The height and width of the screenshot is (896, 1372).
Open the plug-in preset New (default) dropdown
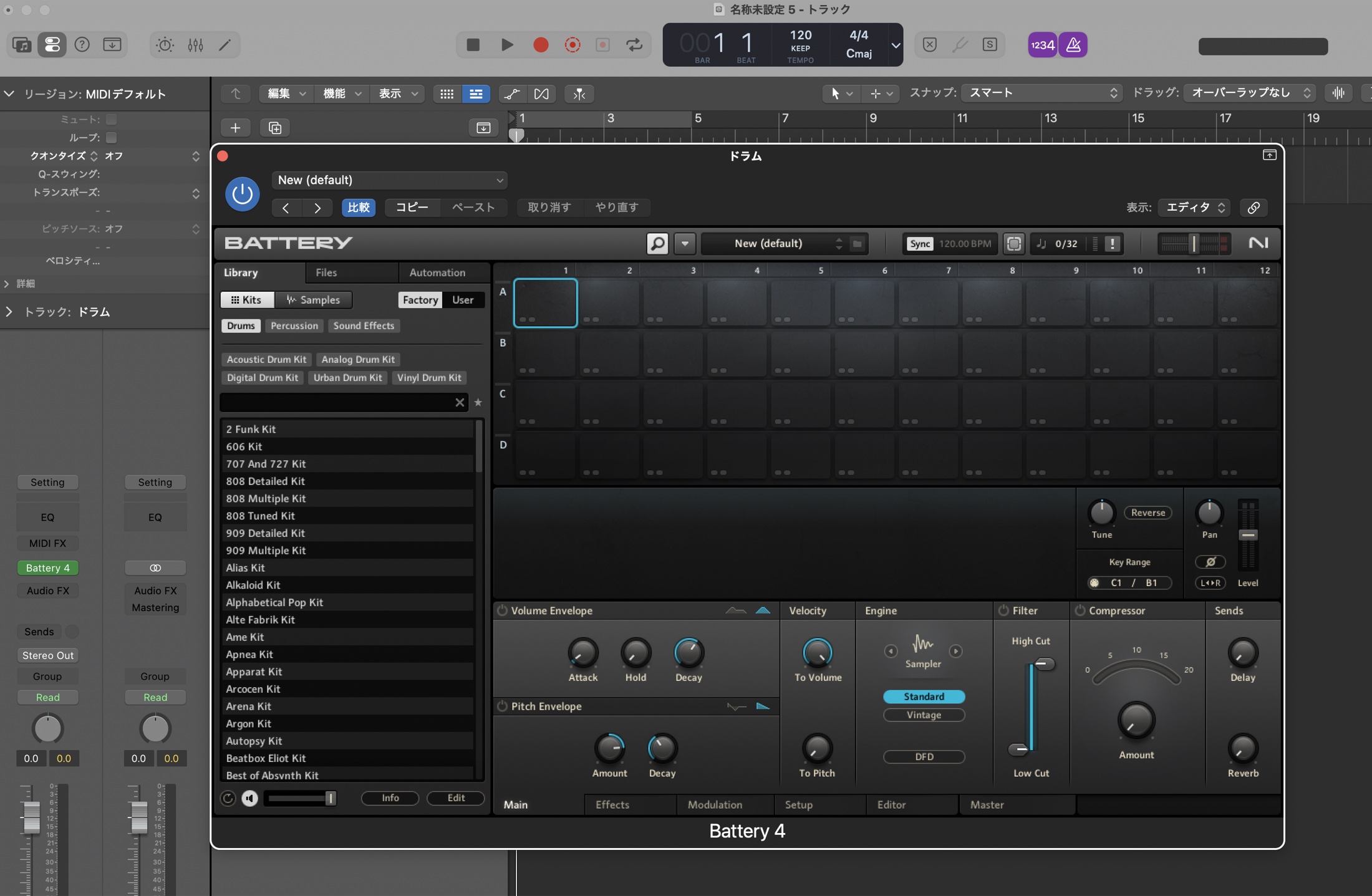click(x=389, y=180)
